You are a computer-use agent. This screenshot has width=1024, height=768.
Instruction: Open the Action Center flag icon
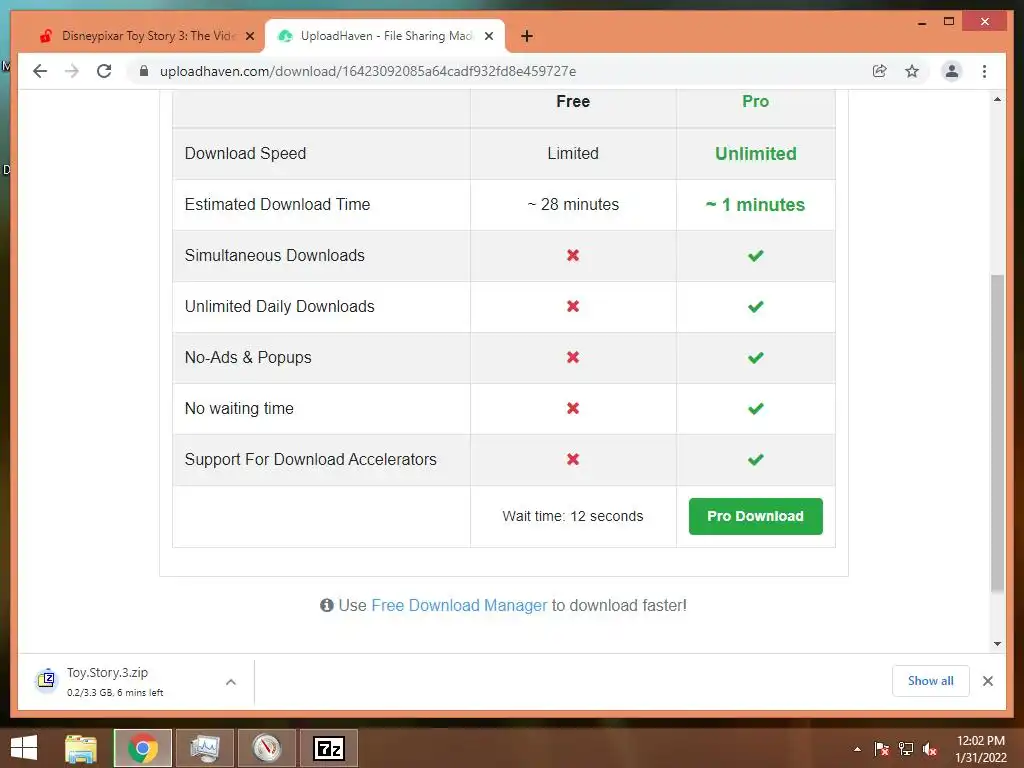882,749
